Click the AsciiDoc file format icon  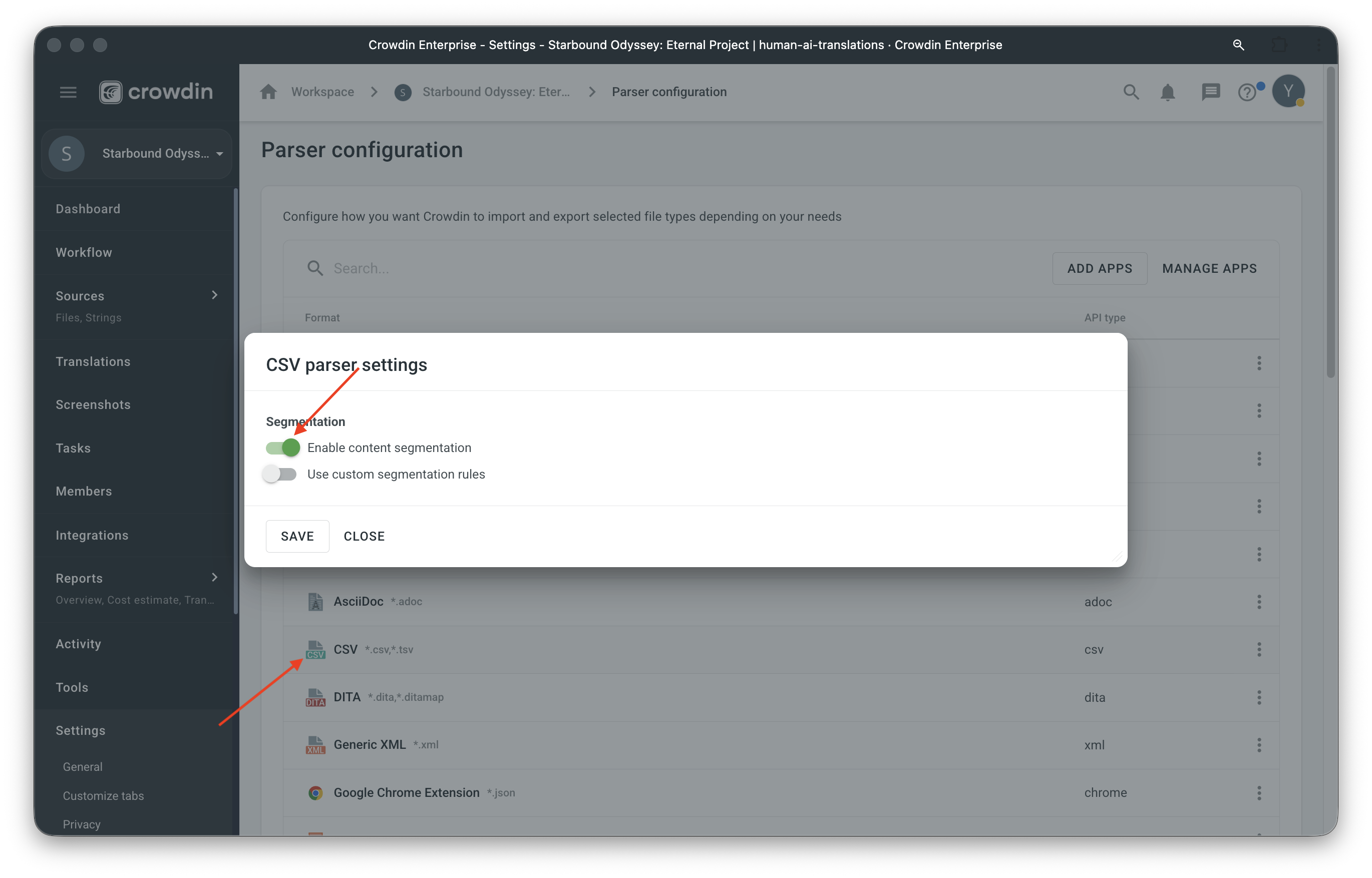click(x=315, y=602)
